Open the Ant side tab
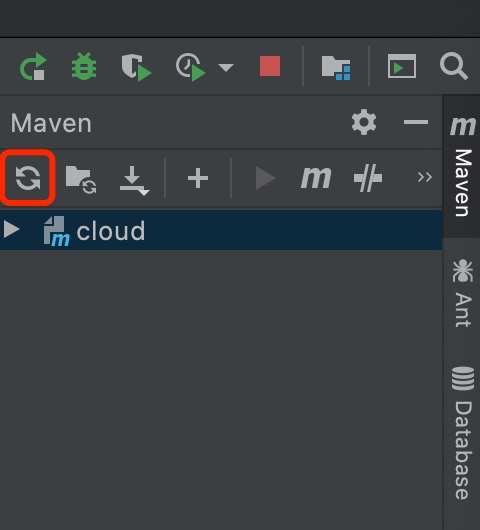Screen dimensions: 480x530 click(x=462, y=293)
